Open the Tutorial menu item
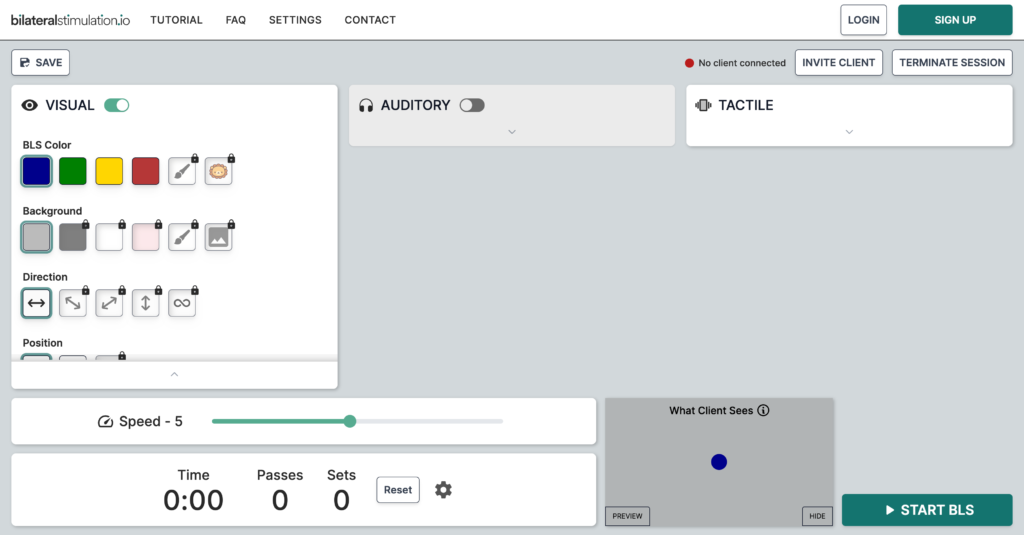 pos(176,20)
